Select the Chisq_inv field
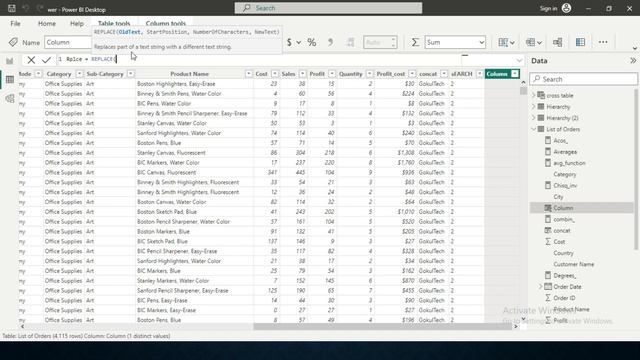Image resolution: width=640 pixels, height=360 pixels. (565, 185)
